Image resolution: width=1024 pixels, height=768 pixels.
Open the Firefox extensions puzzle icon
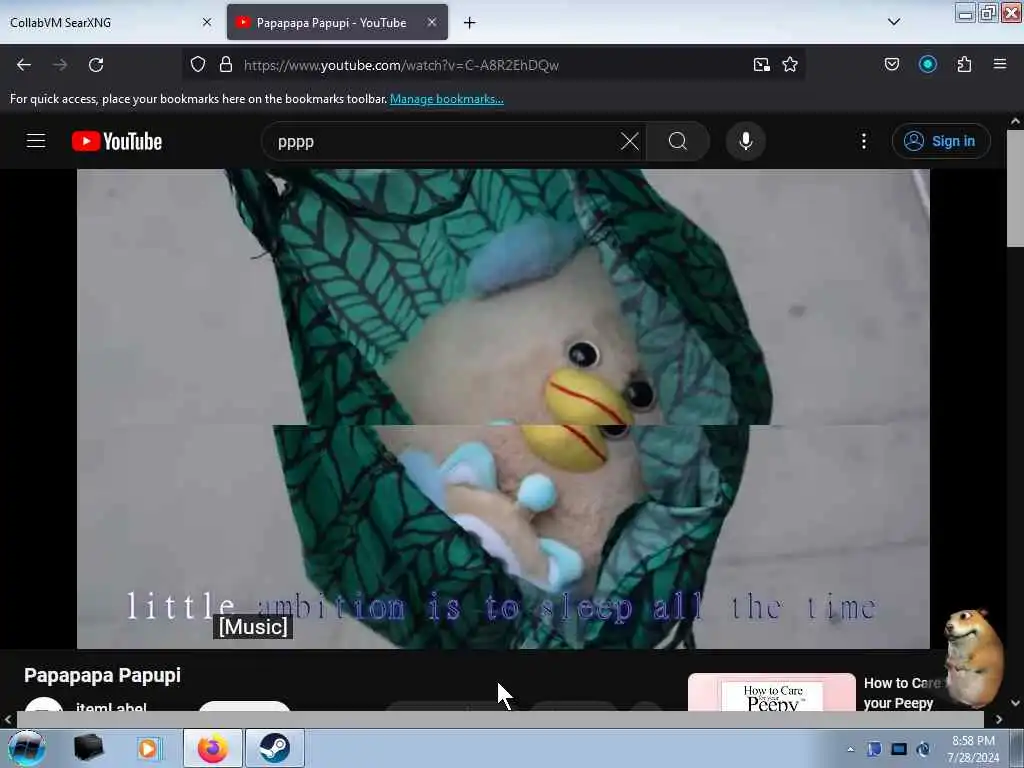(964, 64)
